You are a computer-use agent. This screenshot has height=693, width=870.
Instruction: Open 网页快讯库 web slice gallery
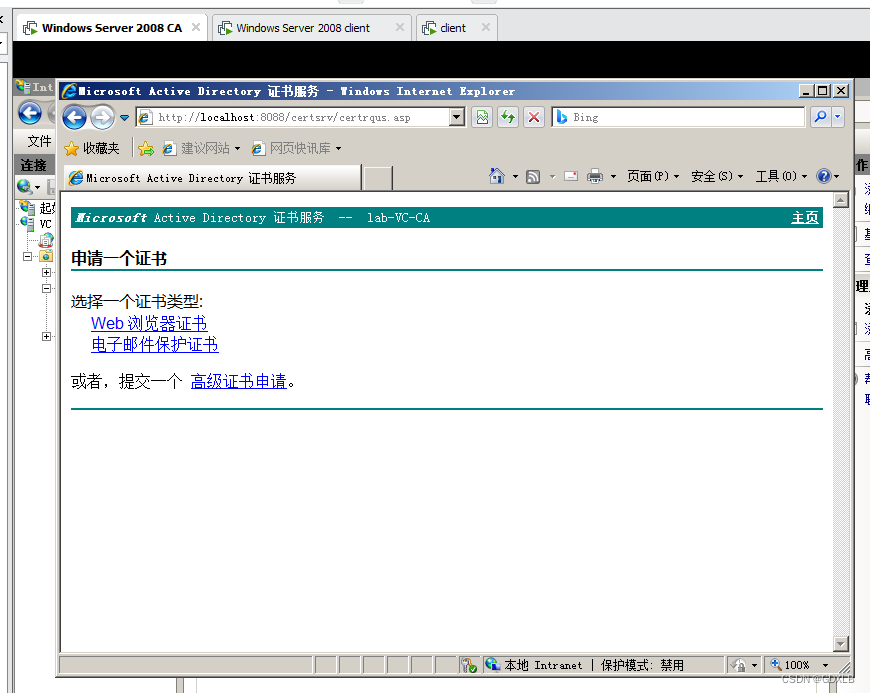tap(296, 149)
